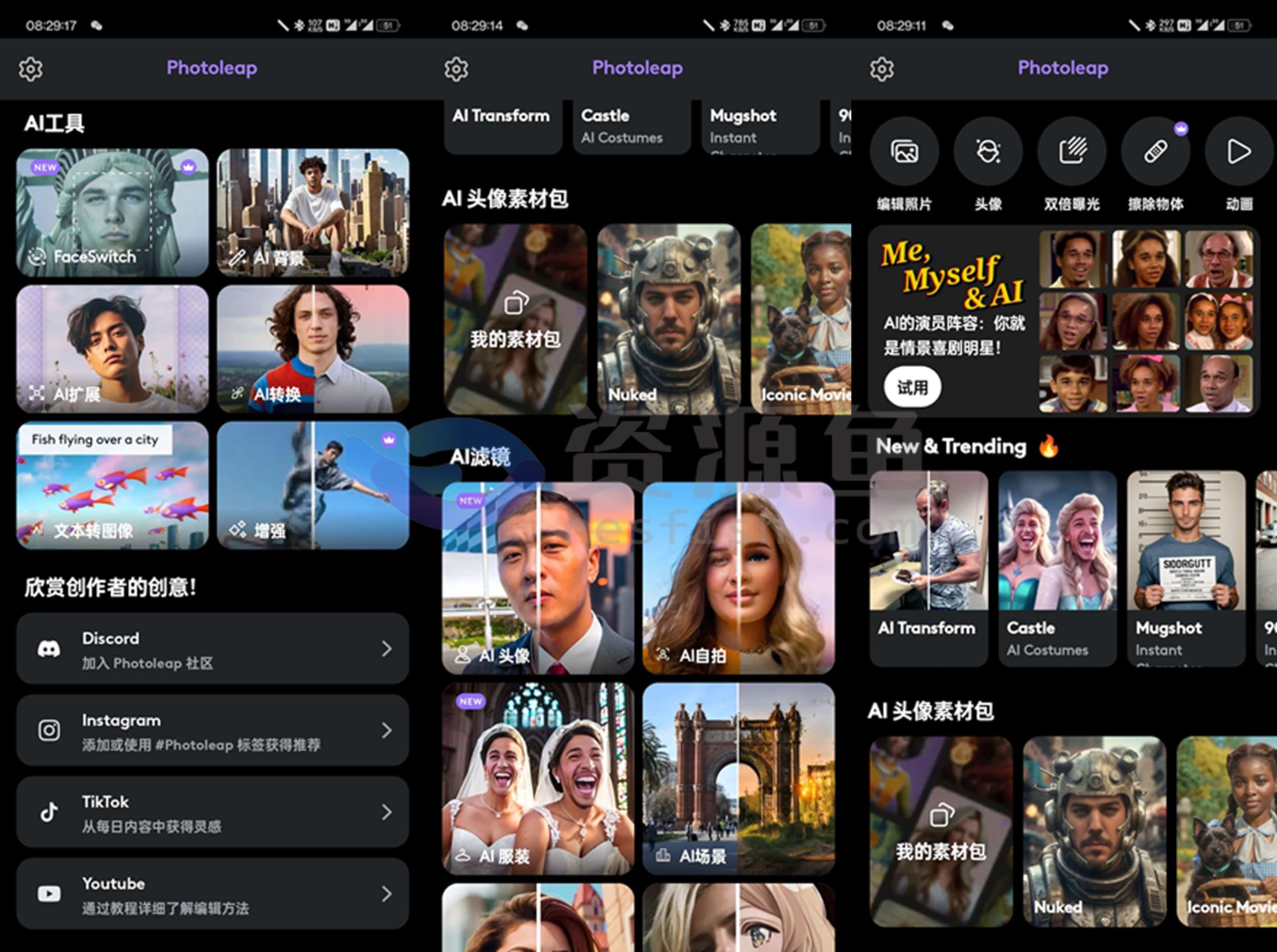Click the crown badge on 增强 card
Viewport: 1277px width, 952px height.
[390, 440]
